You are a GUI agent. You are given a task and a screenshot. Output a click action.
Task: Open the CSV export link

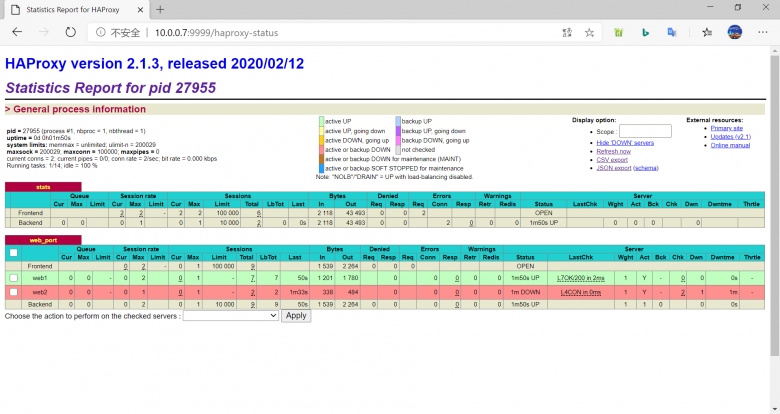point(612,160)
